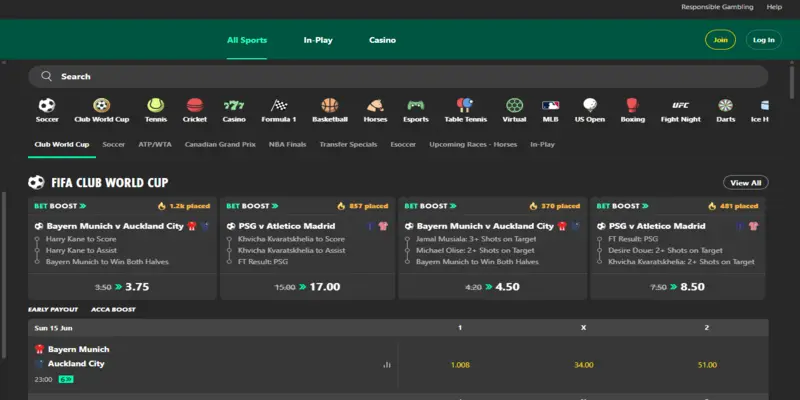The width and height of the screenshot is (800, 400).
Task: Click View All for FIFA Club World Cup
Action: [745, 183]
